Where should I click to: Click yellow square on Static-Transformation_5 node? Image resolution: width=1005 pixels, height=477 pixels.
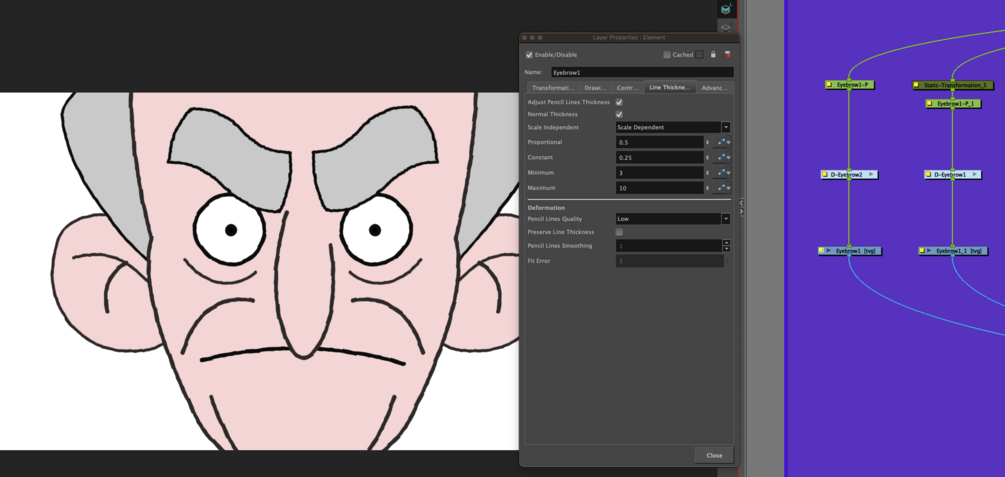[x=917, y=85]
